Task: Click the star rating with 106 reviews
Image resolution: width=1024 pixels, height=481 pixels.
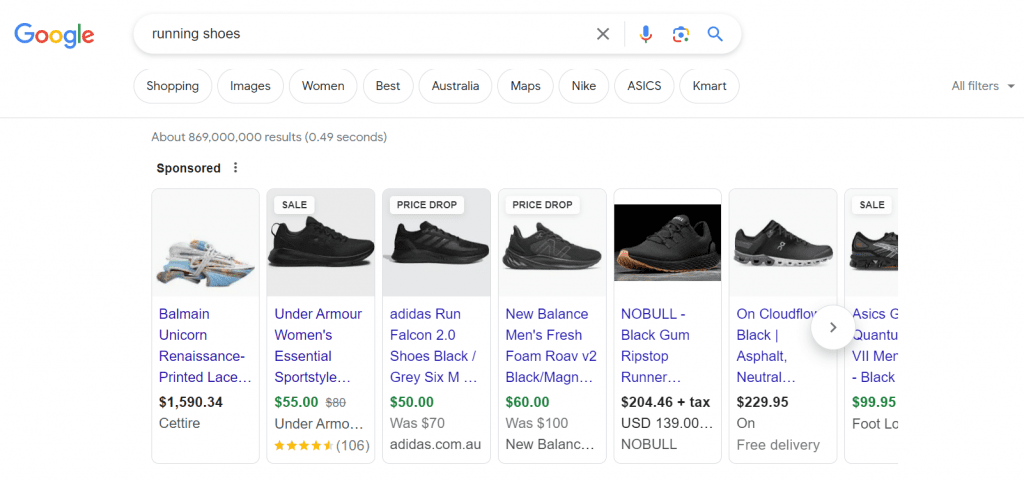Action: click(322, 446)
